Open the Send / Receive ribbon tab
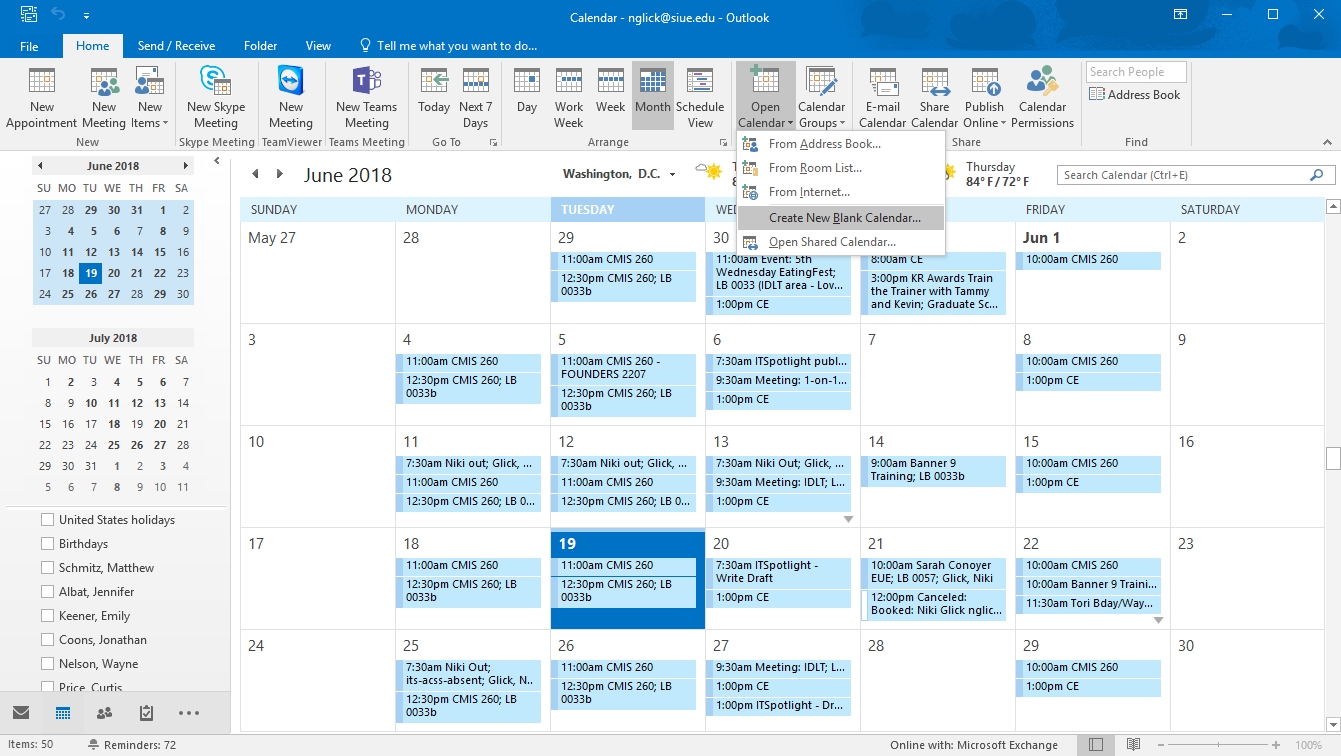Viewport: 1341px width, 756px height. (x=176, y=46)
